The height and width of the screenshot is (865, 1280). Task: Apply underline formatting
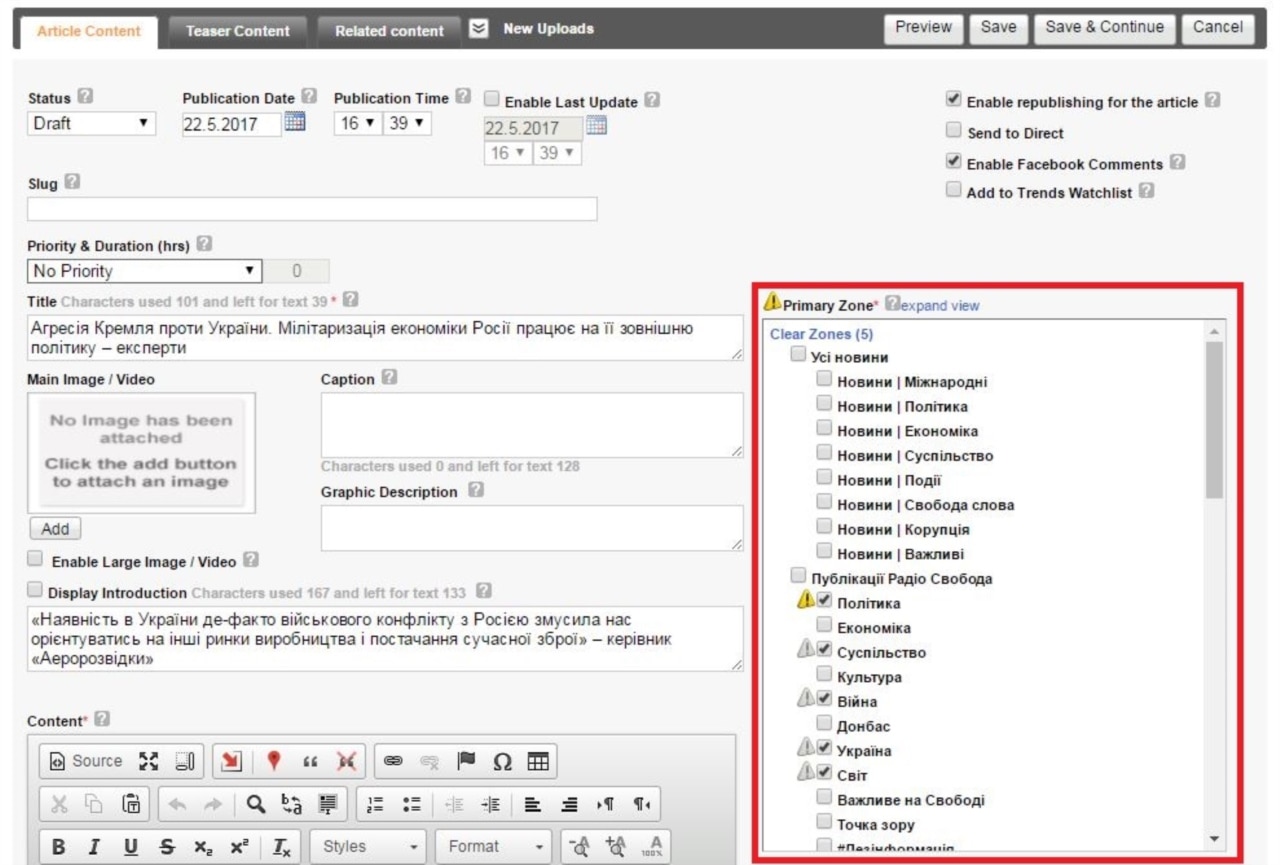click(131, 847)
